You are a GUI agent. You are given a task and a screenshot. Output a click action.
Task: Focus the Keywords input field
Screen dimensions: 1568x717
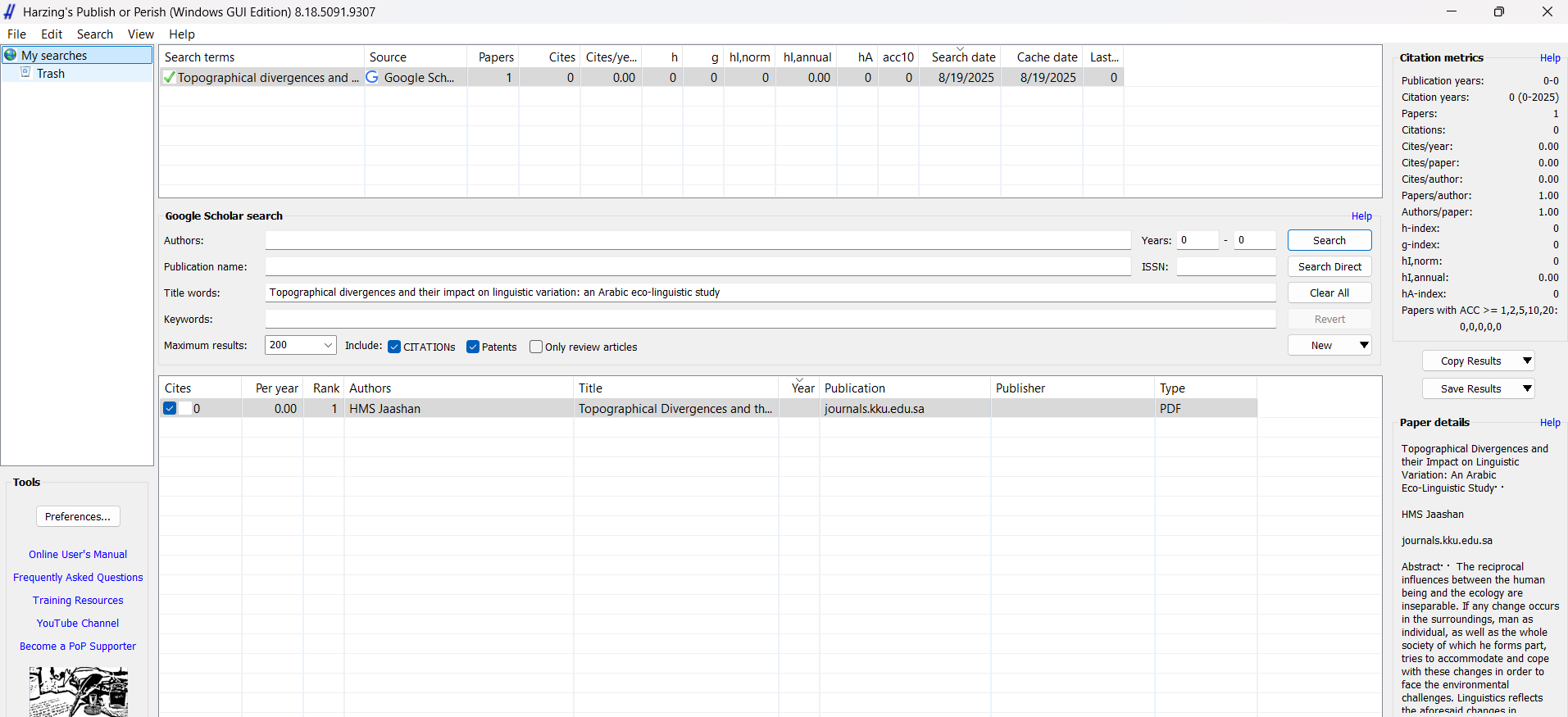coord(770,319)
